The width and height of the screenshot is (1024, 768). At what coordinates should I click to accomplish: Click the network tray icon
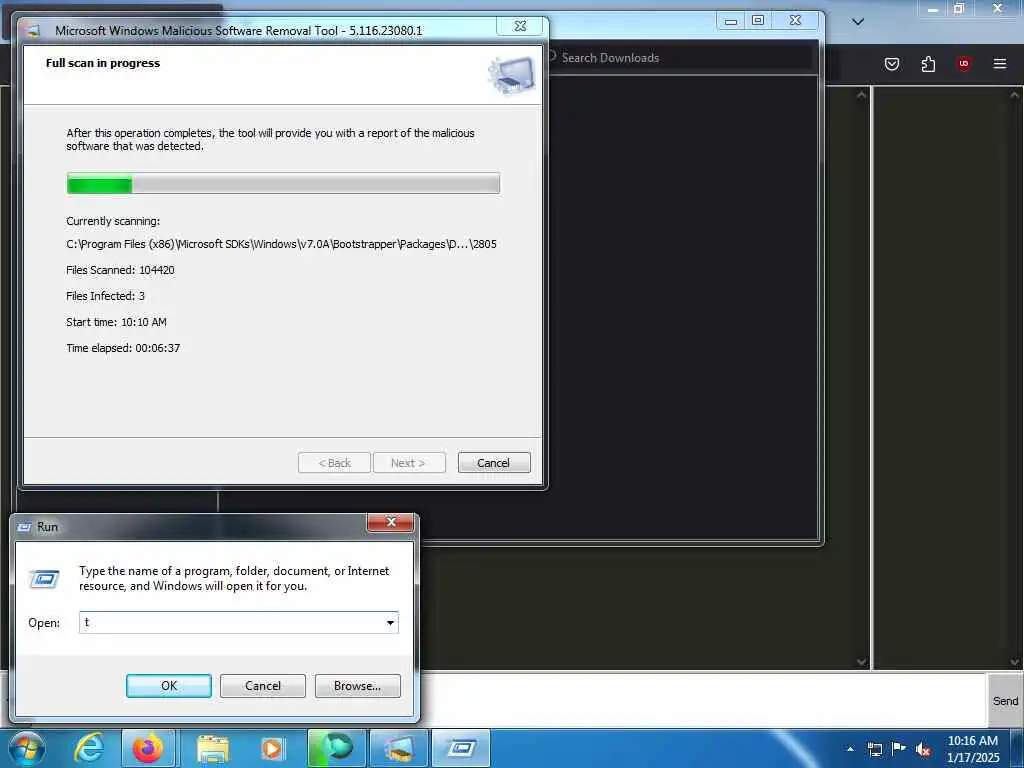[874, 749]
